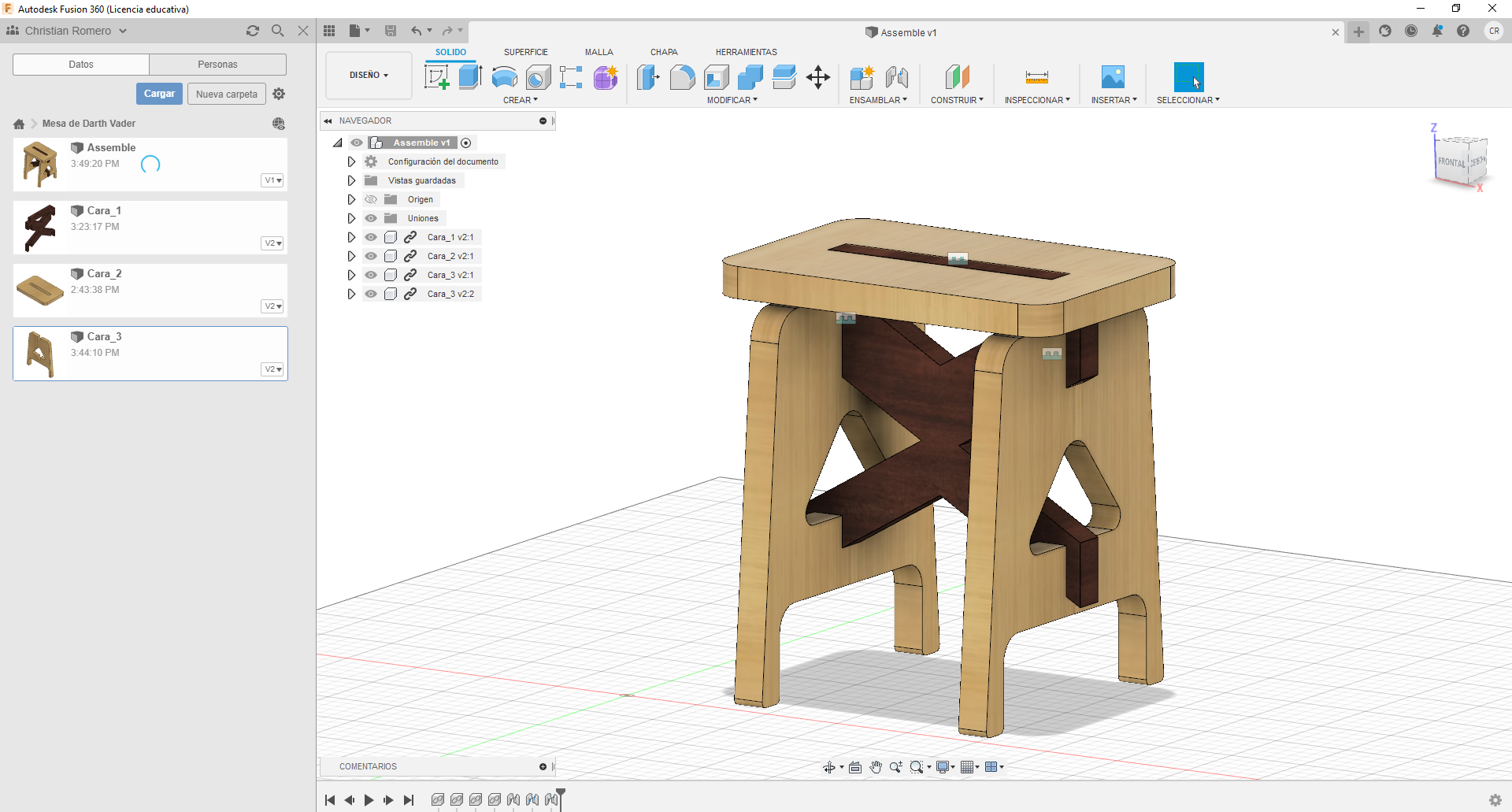Select the Hole tool

pyautogui.click(x=538, y=77)
